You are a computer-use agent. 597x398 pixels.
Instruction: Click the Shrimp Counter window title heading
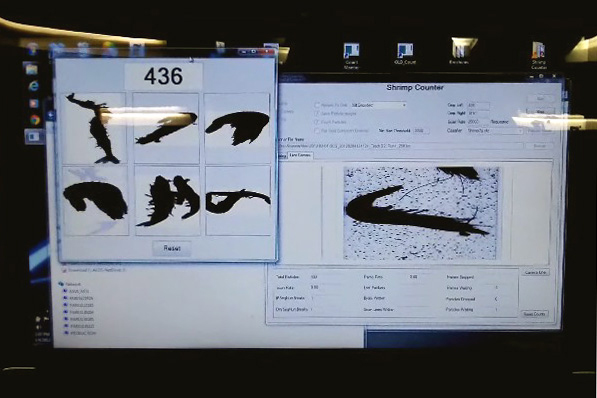point(415,88)
